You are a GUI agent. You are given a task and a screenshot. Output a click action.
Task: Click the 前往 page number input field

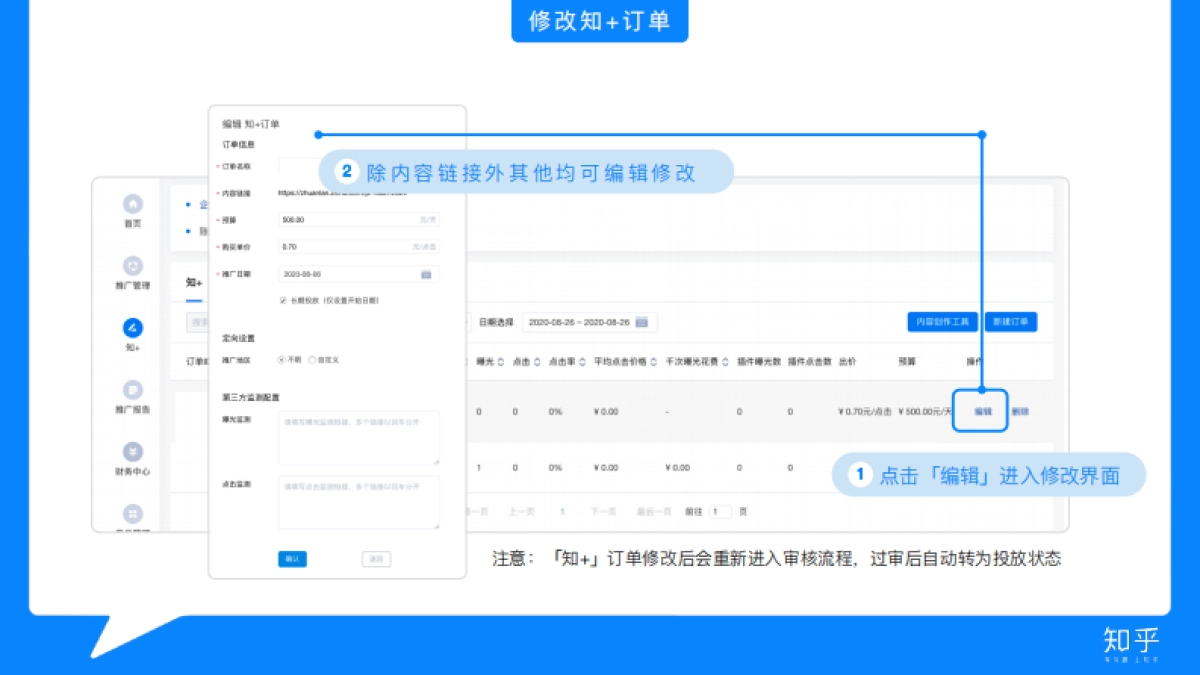coord(721,511)
